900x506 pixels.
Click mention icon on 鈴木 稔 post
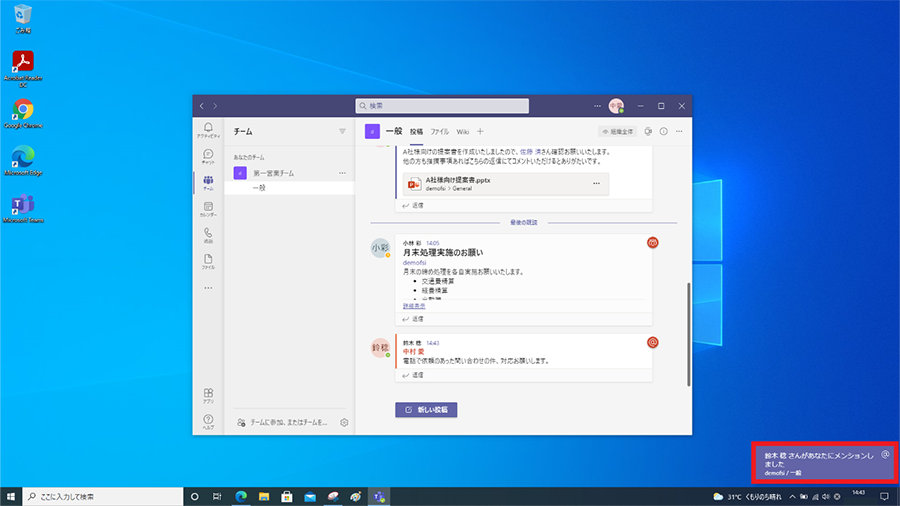(x=653, y=342)
